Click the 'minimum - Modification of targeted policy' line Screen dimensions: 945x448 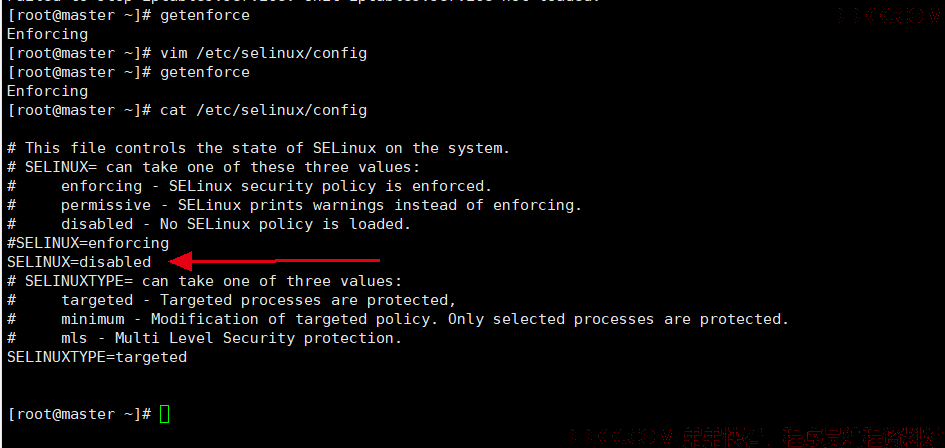[398, 319]
